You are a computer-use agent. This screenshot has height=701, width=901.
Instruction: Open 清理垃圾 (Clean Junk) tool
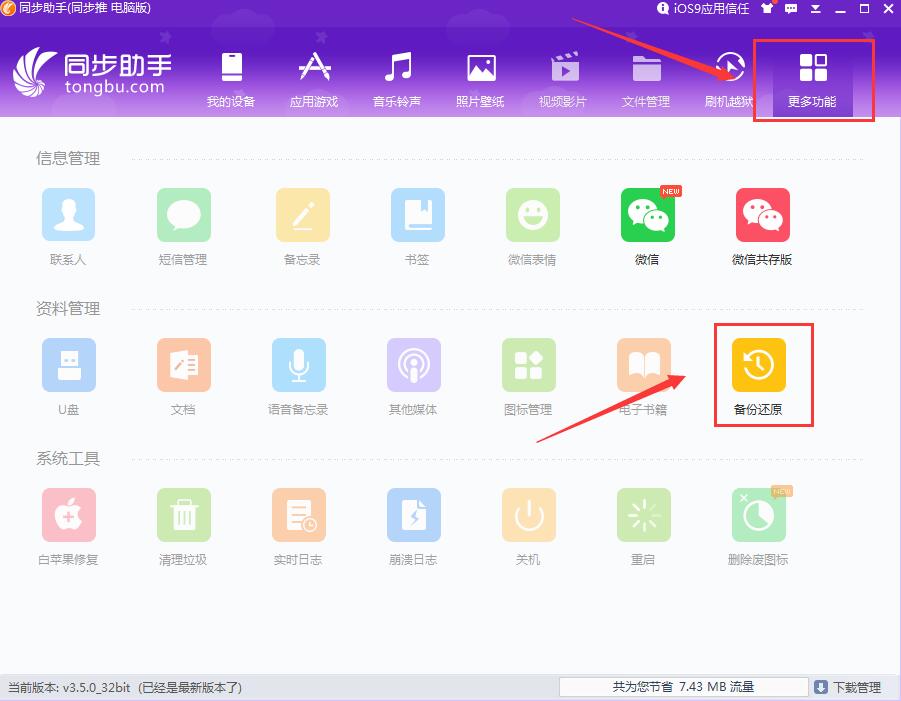tap(183, 514)
